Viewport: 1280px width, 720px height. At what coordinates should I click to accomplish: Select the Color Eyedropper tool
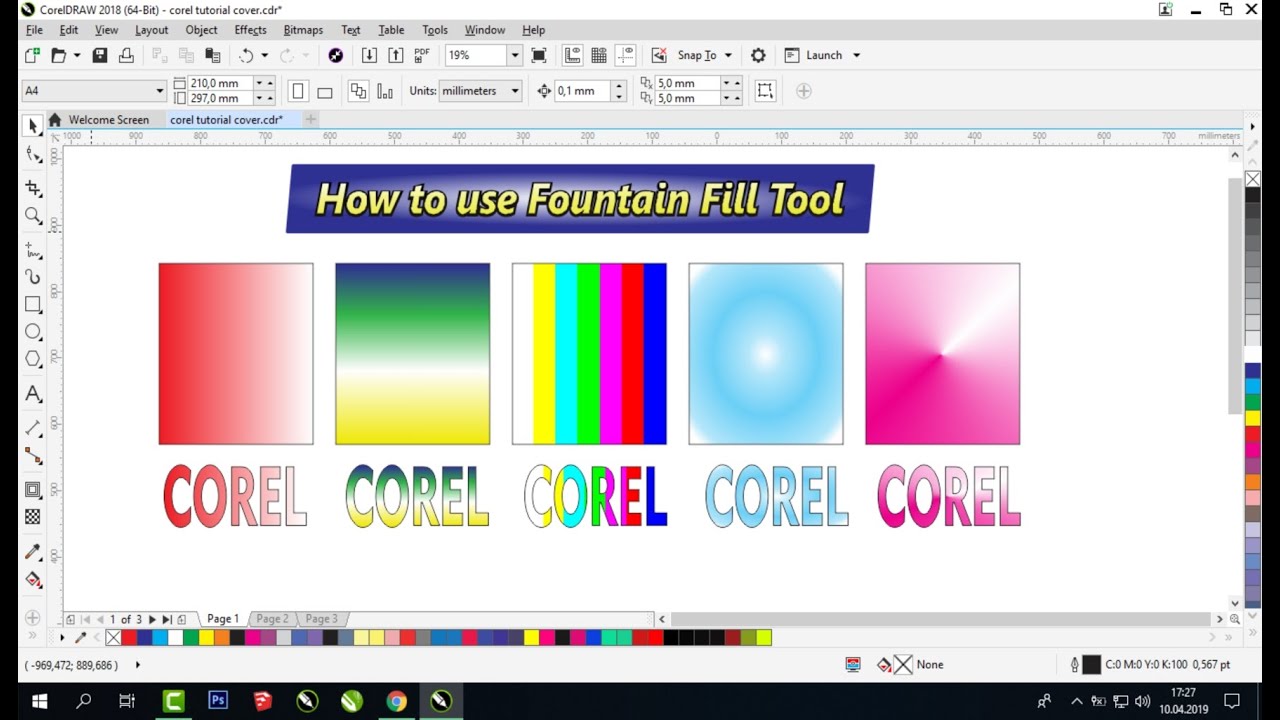pyautogui.click(x=33, y=552)
